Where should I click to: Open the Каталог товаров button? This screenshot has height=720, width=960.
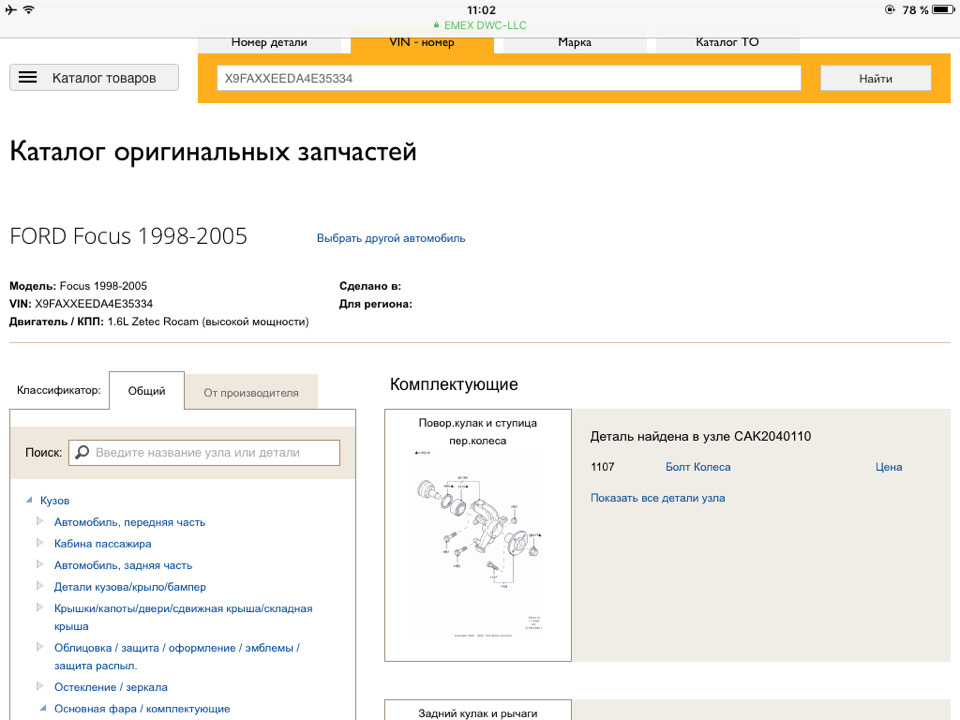pos(94,78)
